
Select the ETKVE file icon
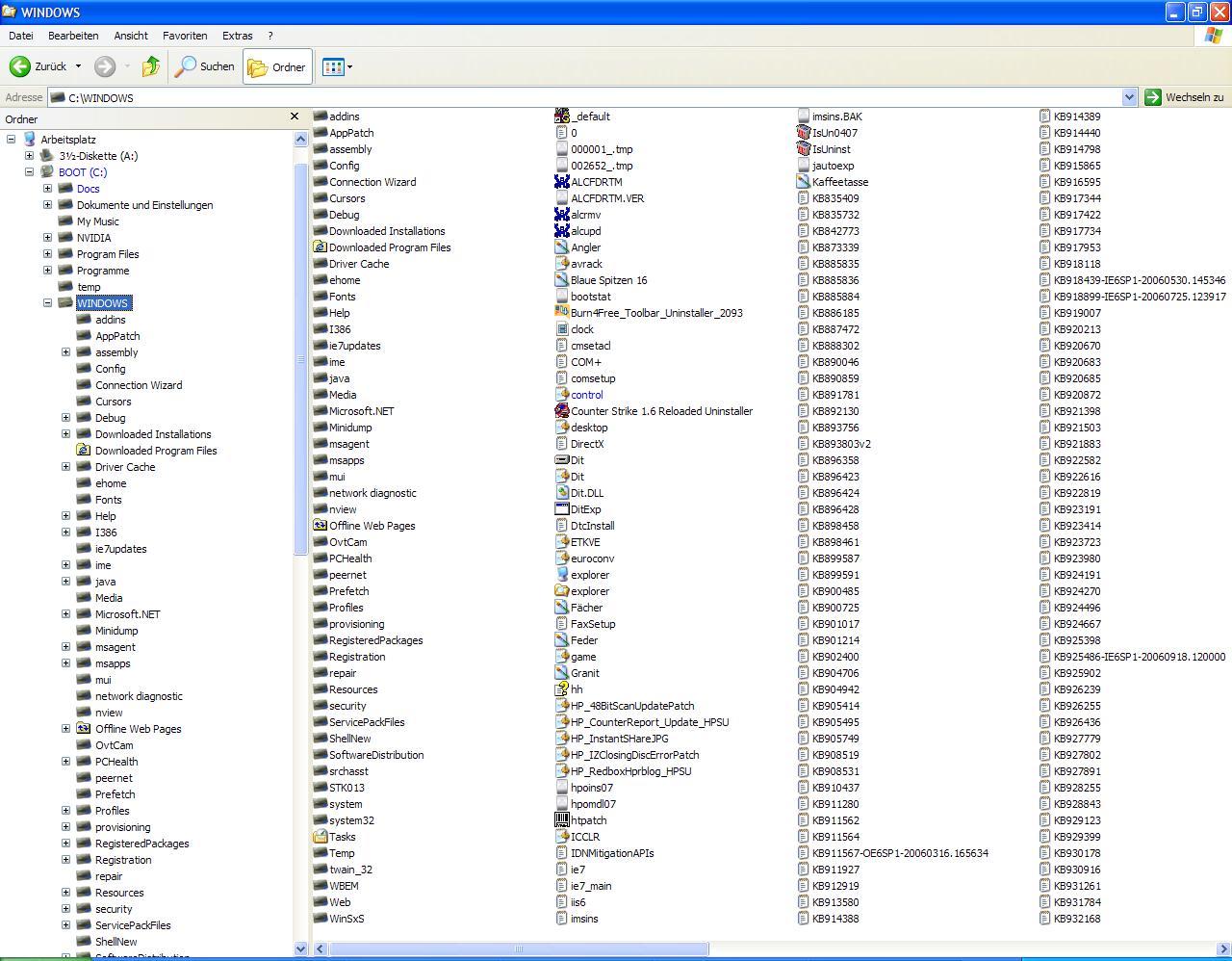coord(562,542)
